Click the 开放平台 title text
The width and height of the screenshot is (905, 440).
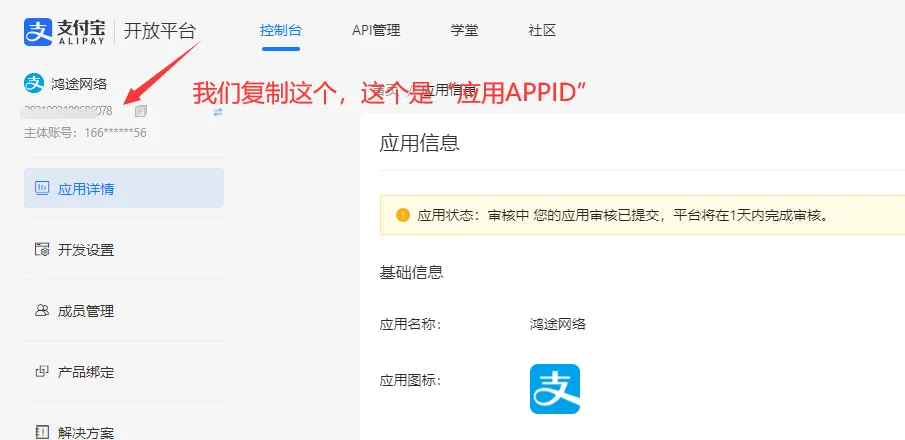coord(159,31)
